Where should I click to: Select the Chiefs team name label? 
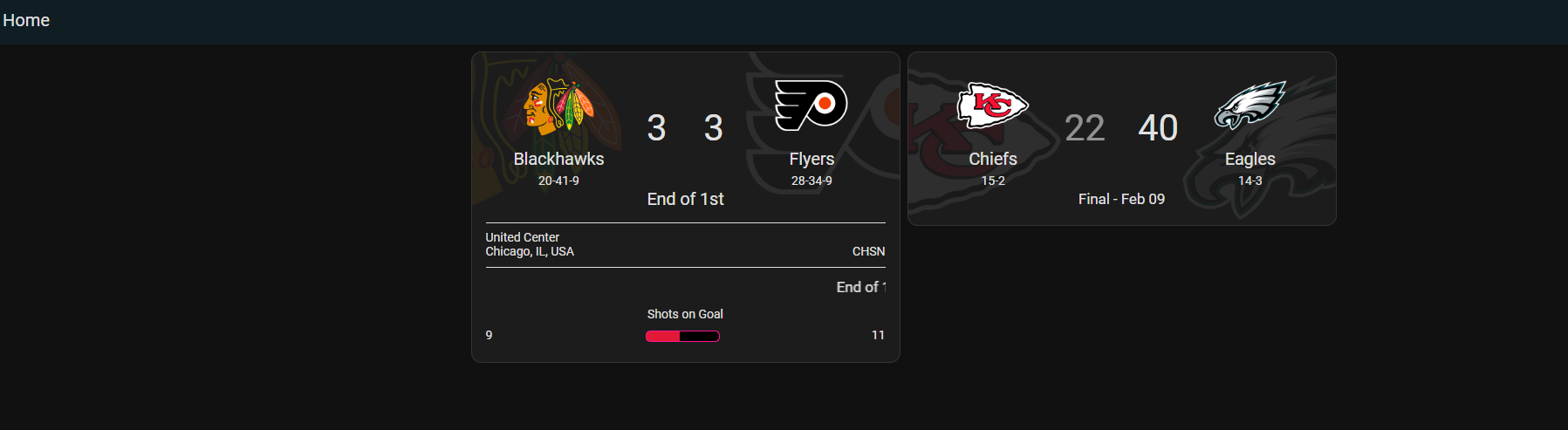coord(993,159)
